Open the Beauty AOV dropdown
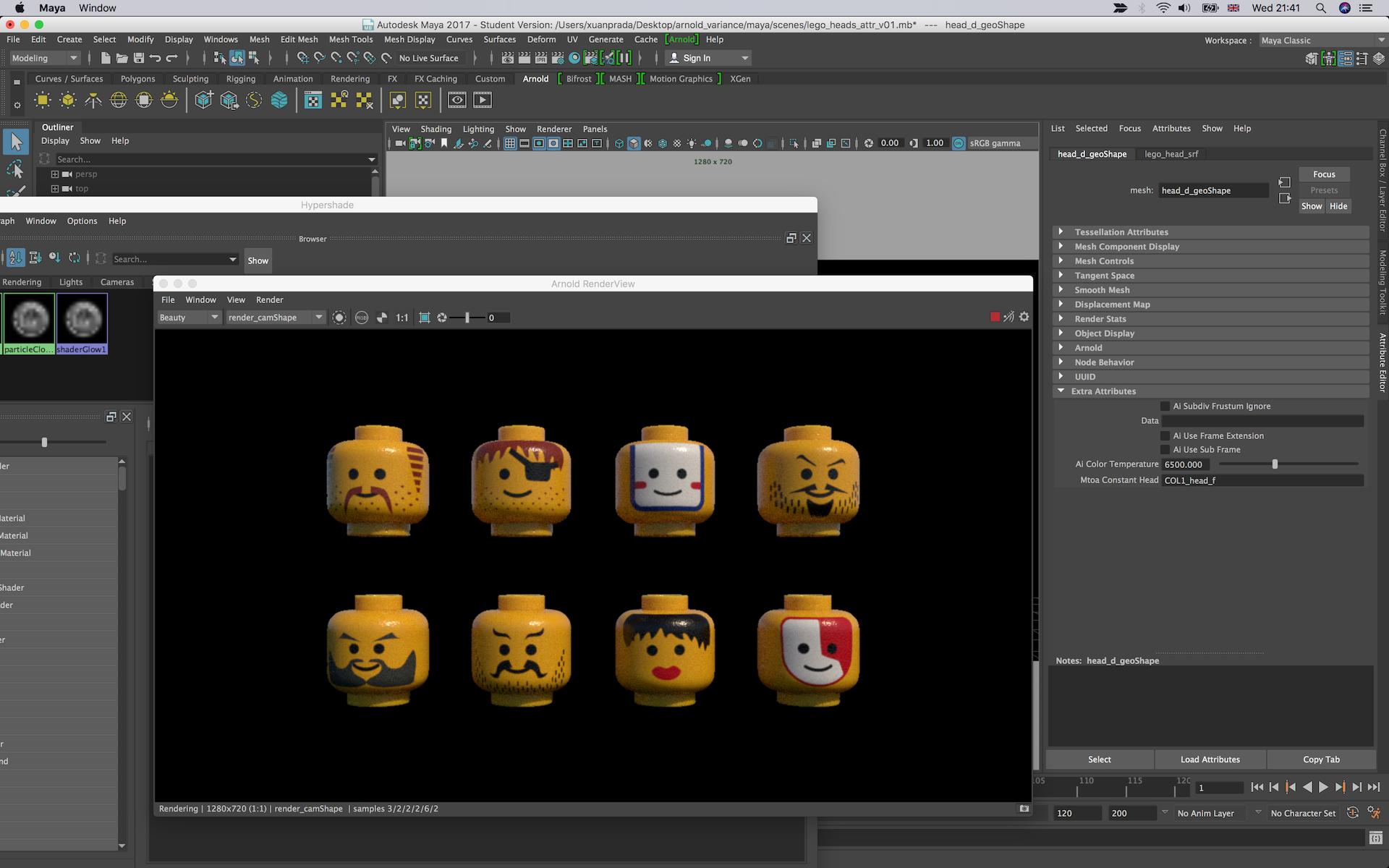Image resolution: width=1389 pixels, height=868 pixels. 189,318
